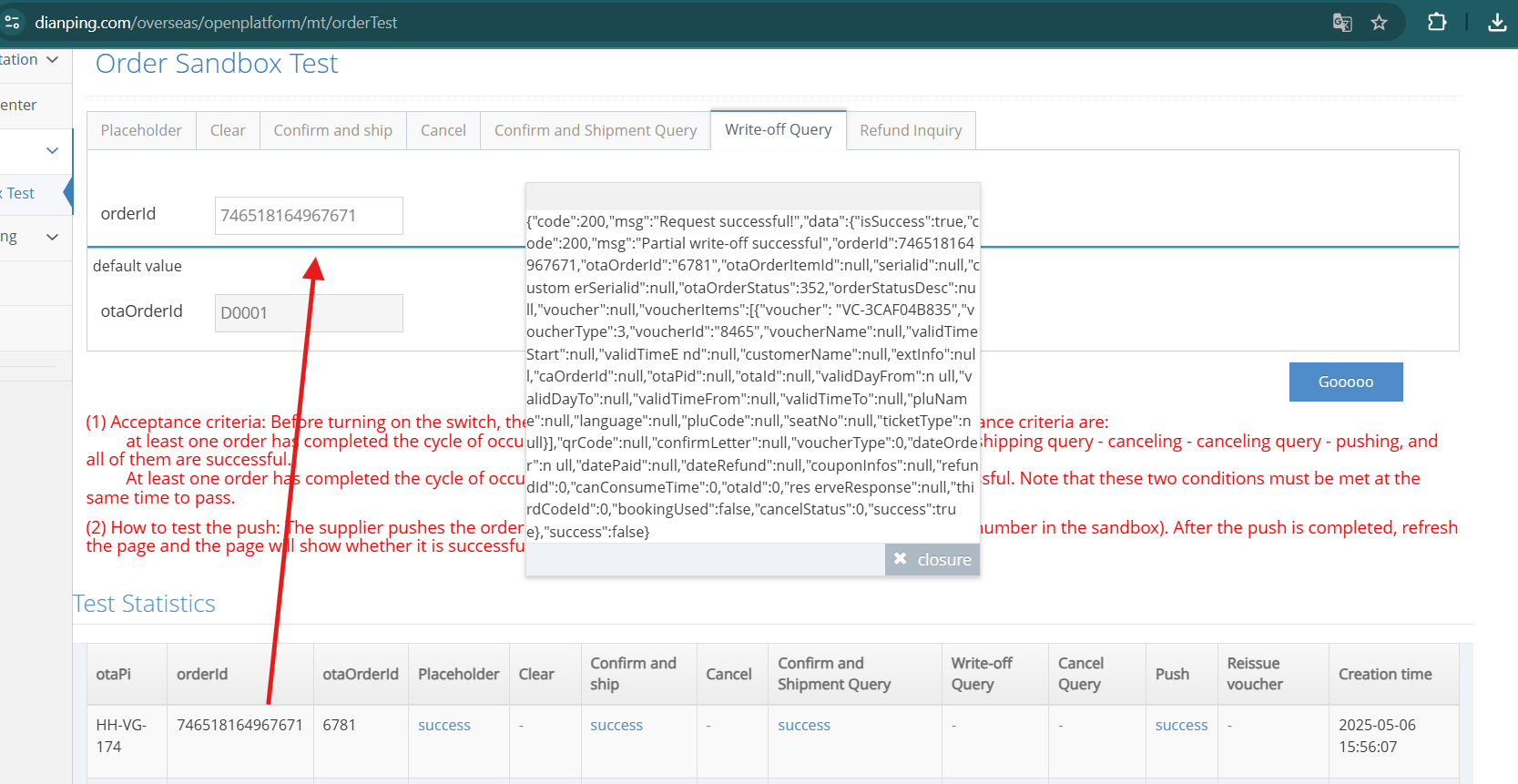Open the Push column success link
This screenshot has width=1518, height=784.
1181,726
